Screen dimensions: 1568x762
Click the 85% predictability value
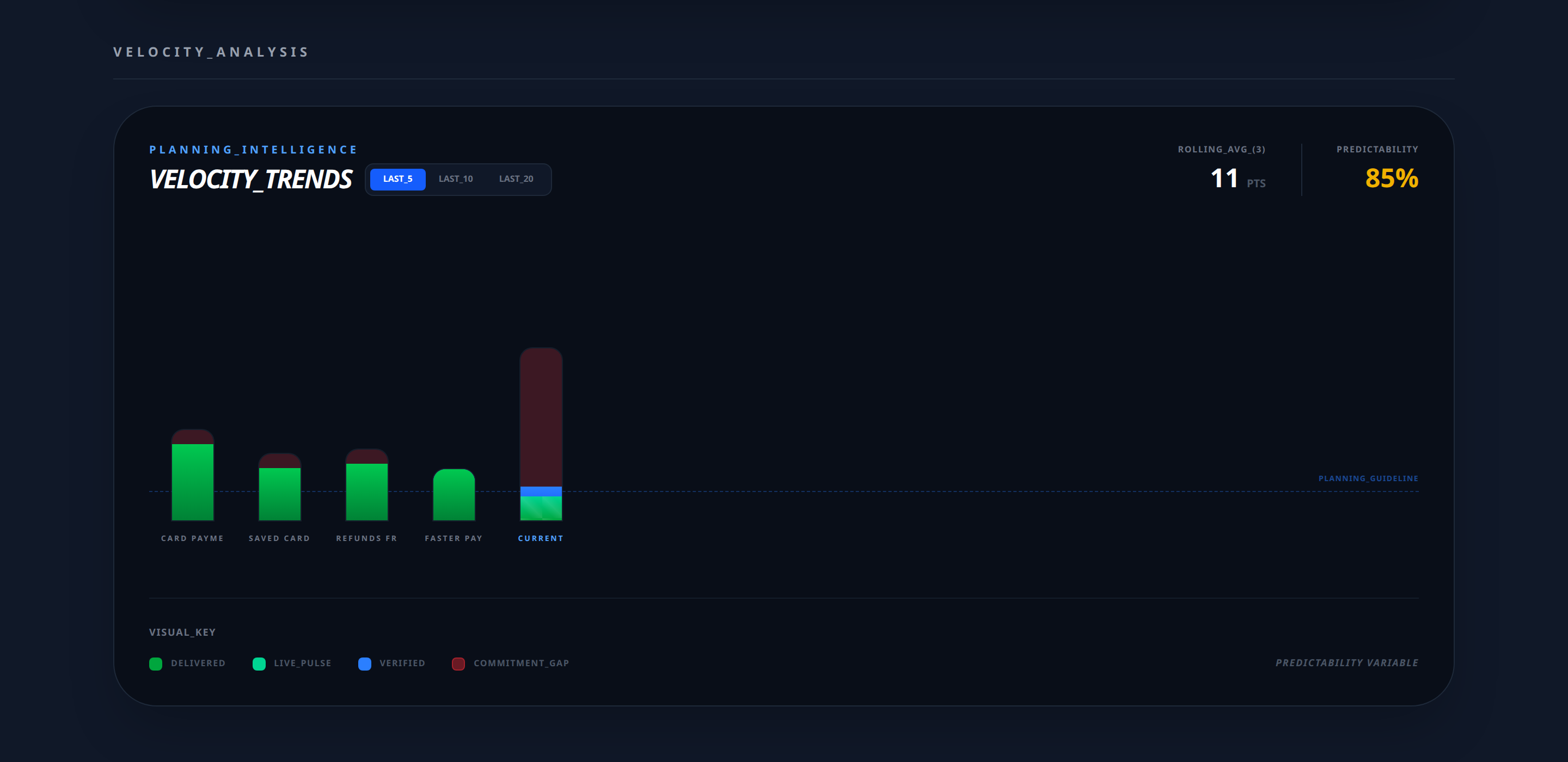pyautogui.click(x=1392, y=179)
